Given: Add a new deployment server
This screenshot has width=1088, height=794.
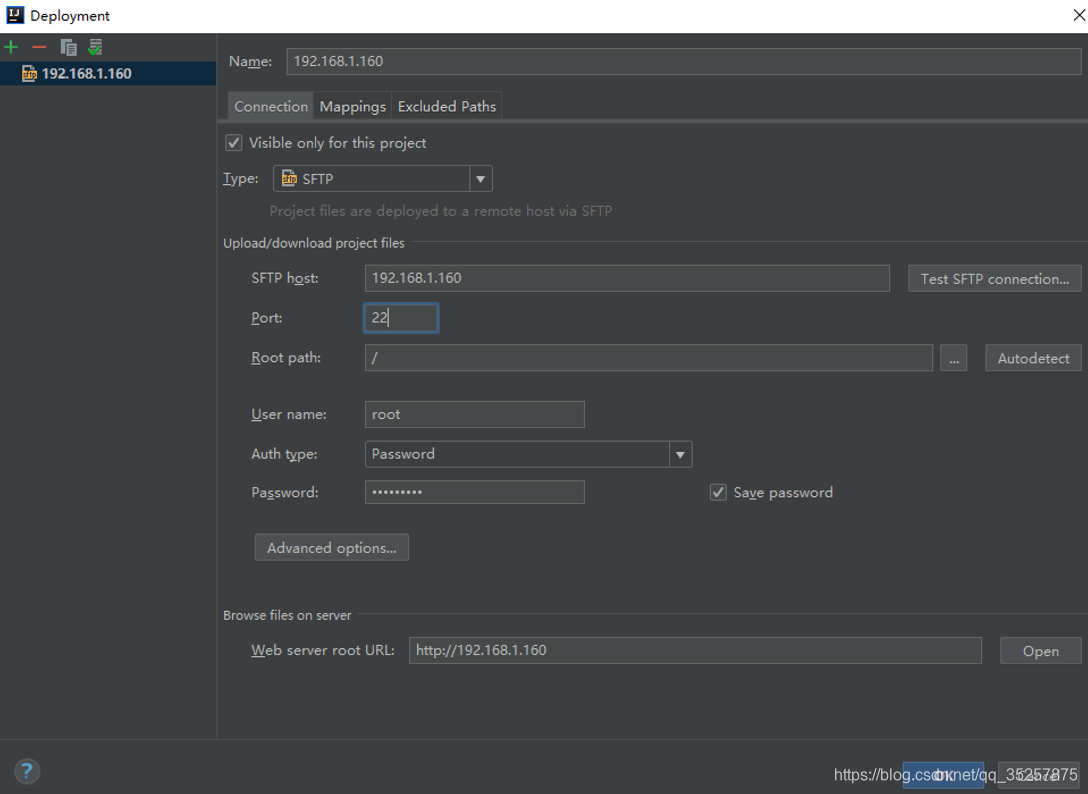Looking at the screenshot, I should click(x=11, y=47).
